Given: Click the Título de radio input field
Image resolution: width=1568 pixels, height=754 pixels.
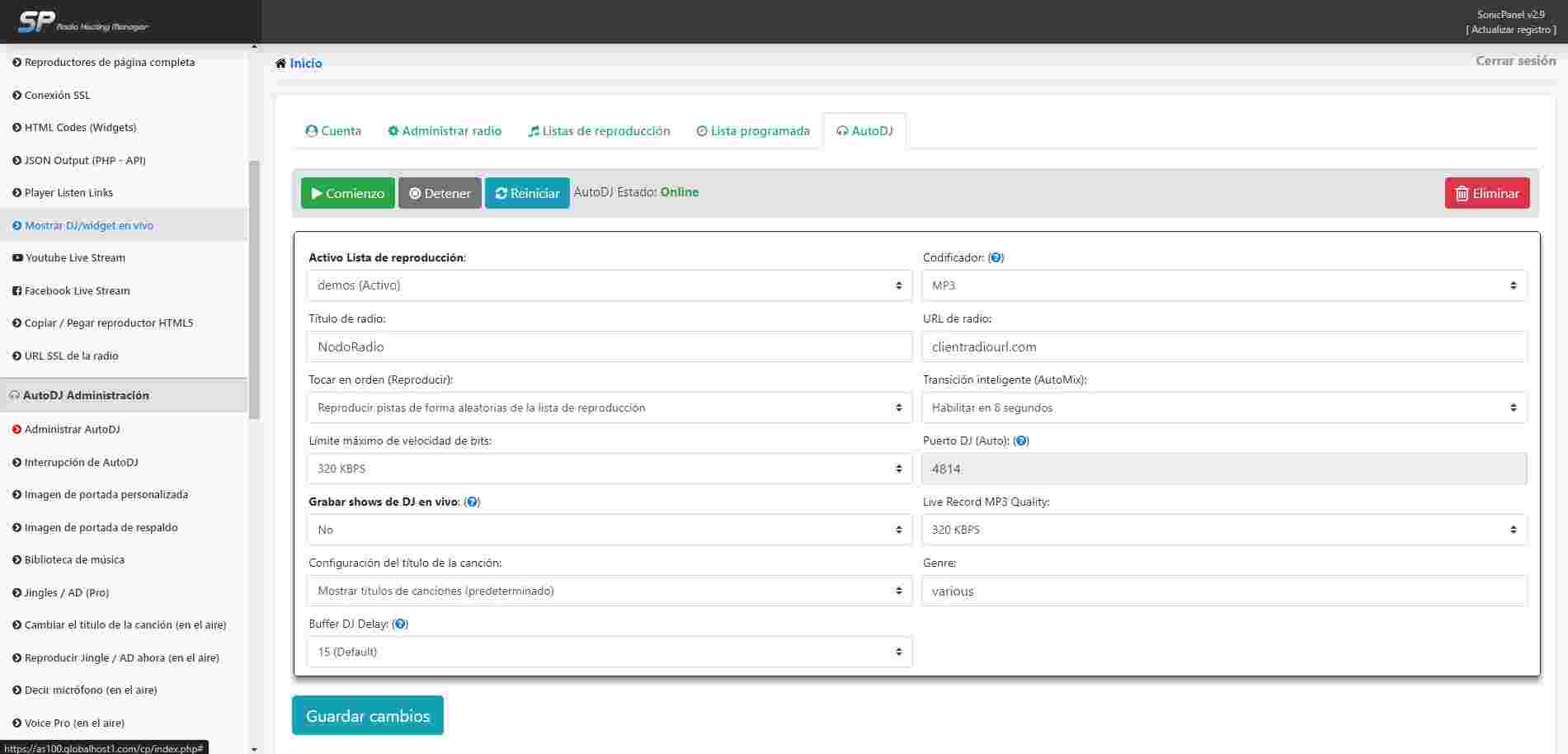Looking at the screenshot, I should point(610,346).
